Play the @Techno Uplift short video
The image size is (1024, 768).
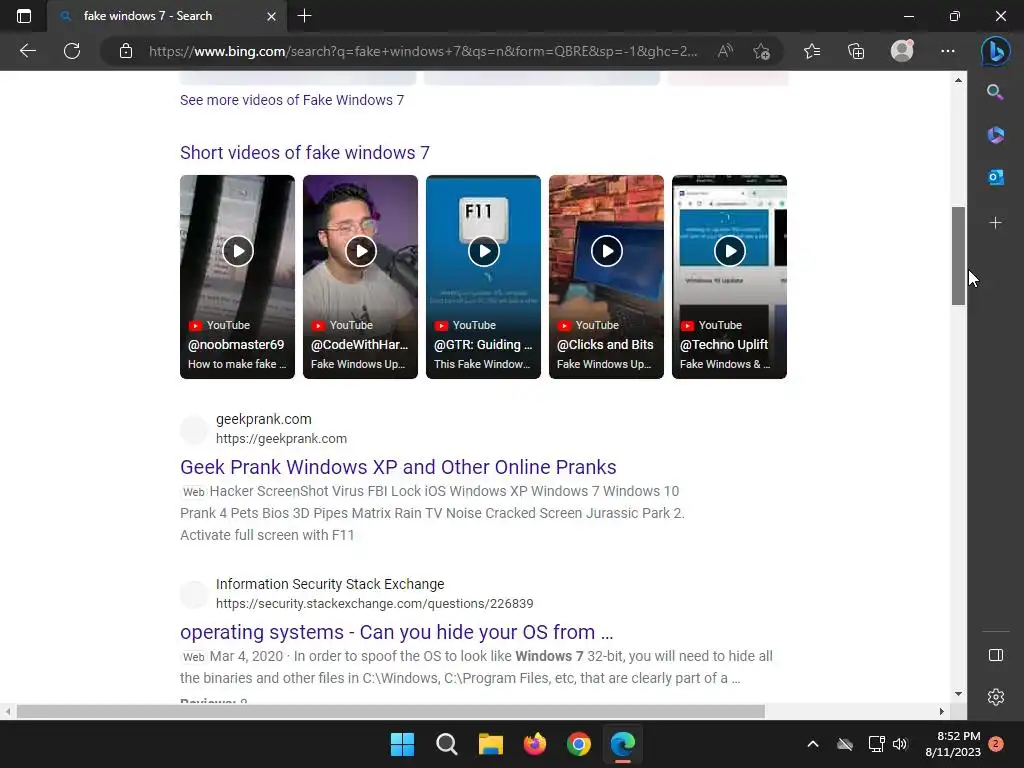[x=729, y=251]
